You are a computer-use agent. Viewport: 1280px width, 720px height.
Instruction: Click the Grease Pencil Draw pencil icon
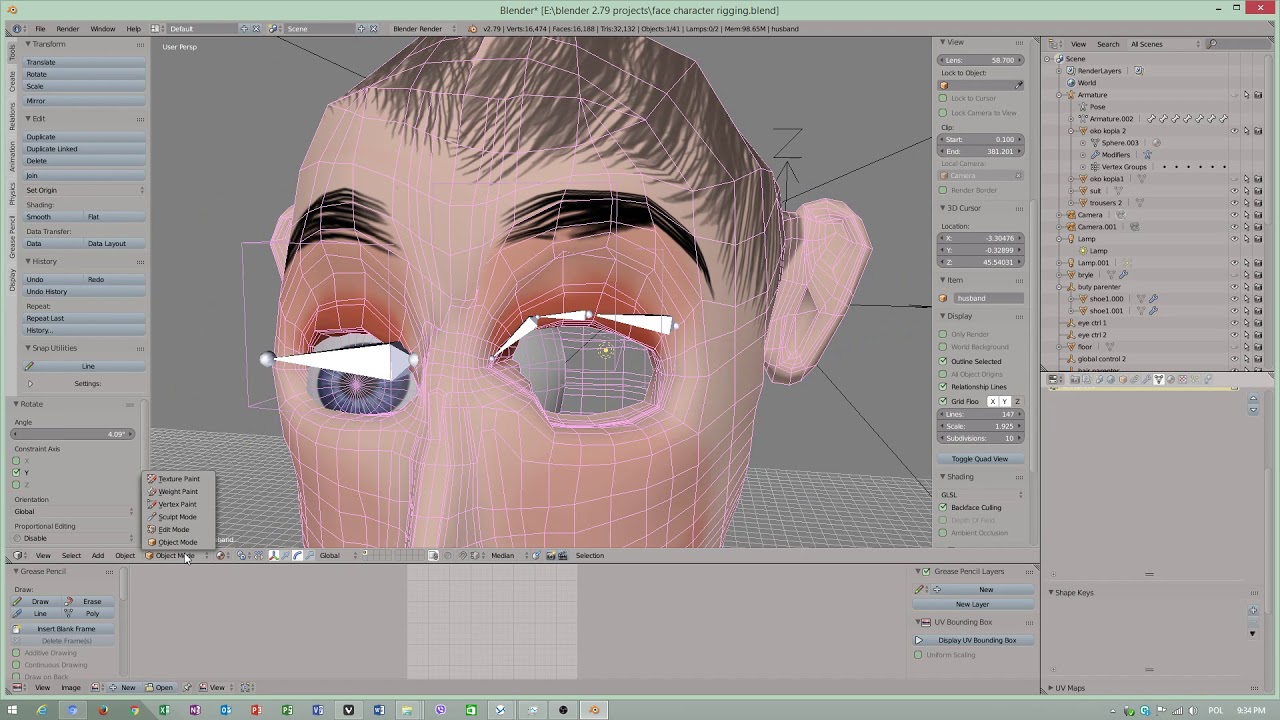tap(17, 602)
